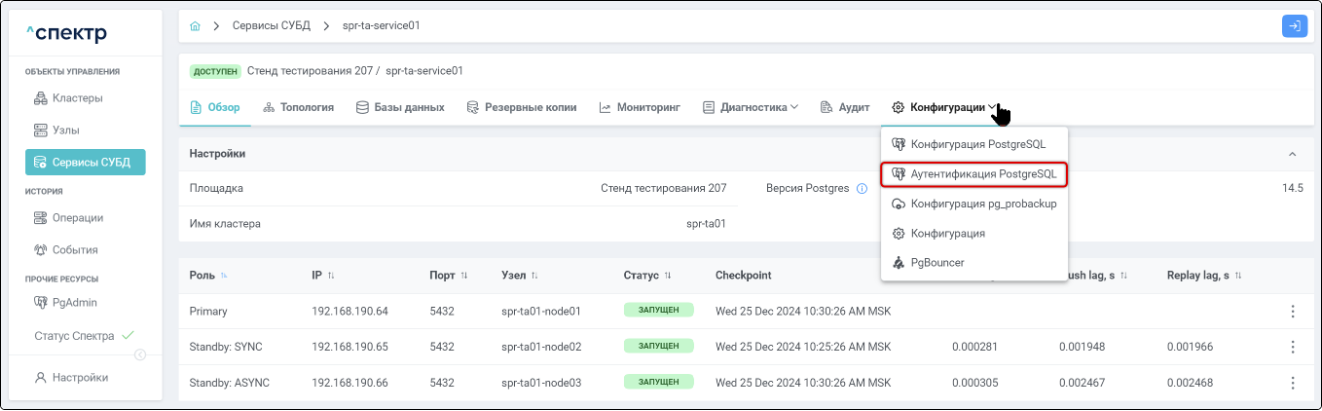Collapse the Настройки panel chevron
Viewport: 1322px width, 411px height.
click(x=1292, y=154)
